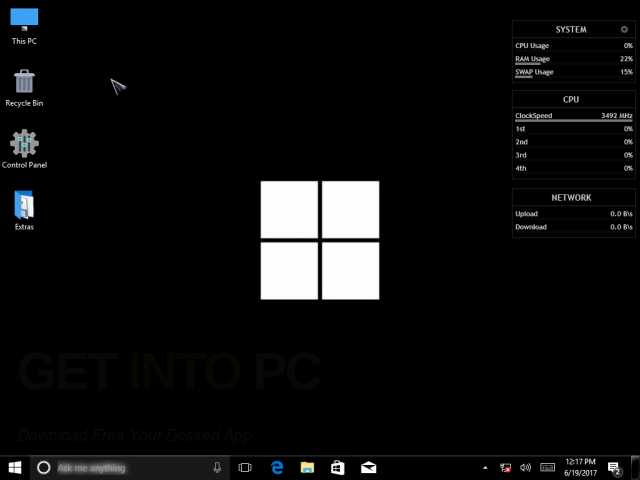The width and height of the screenshot is (640, 480).
Task: Open settings gear on SYSTEM widget
Action: click(x=624, y=29)
